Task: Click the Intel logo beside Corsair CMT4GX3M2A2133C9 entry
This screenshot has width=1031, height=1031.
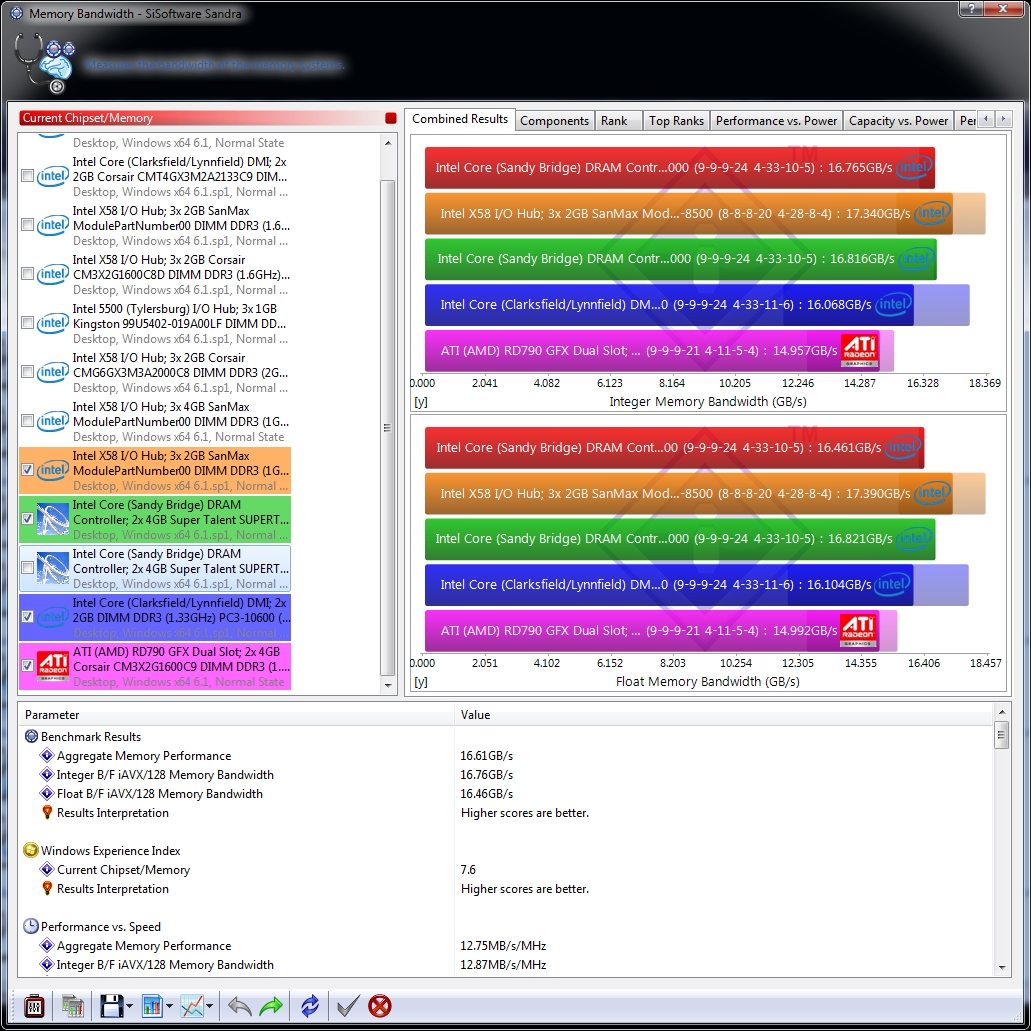Action: point(53,176)
